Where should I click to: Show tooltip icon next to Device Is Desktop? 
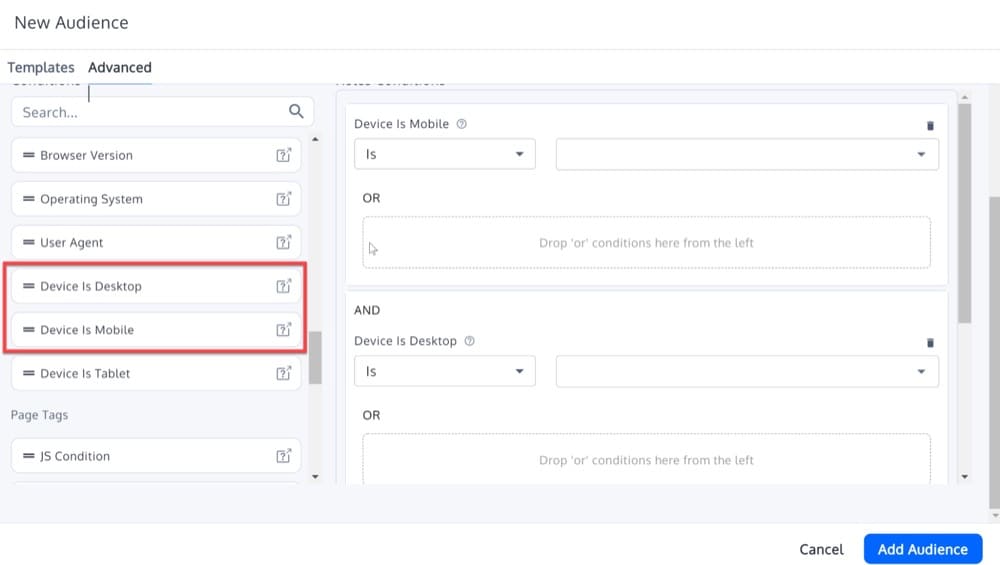[469, 342]
